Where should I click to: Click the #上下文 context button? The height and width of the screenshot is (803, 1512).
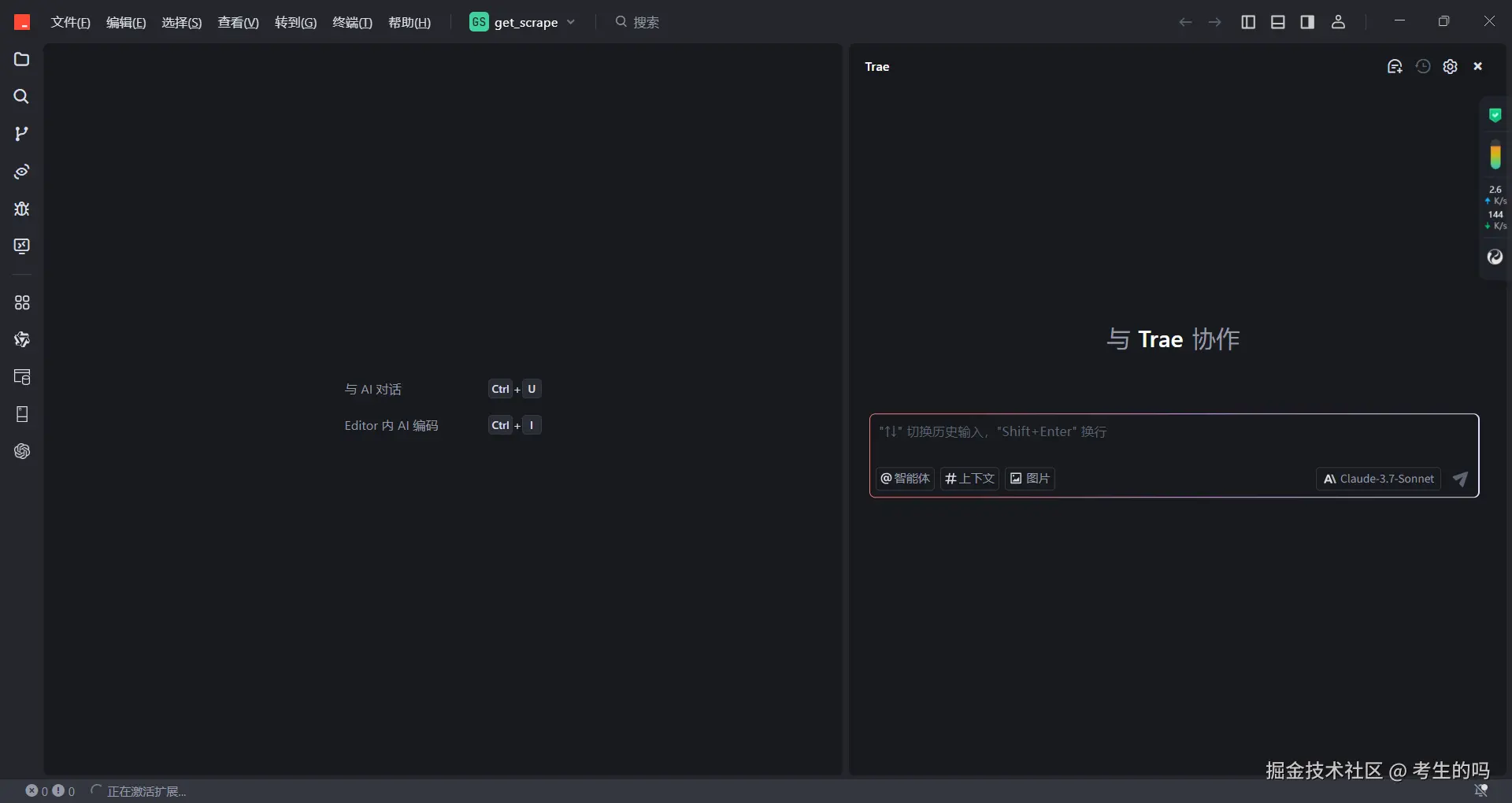[x=969, y=479]
